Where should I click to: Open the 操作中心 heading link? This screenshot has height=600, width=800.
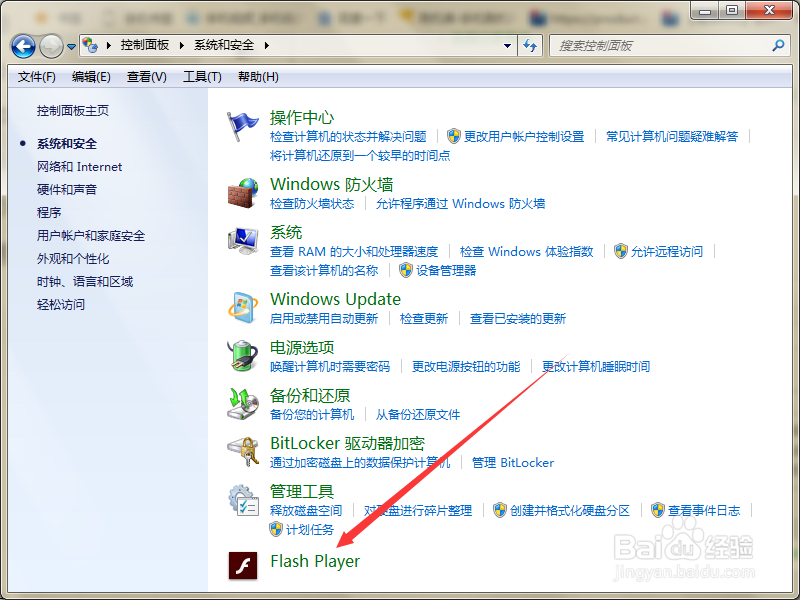302,117
